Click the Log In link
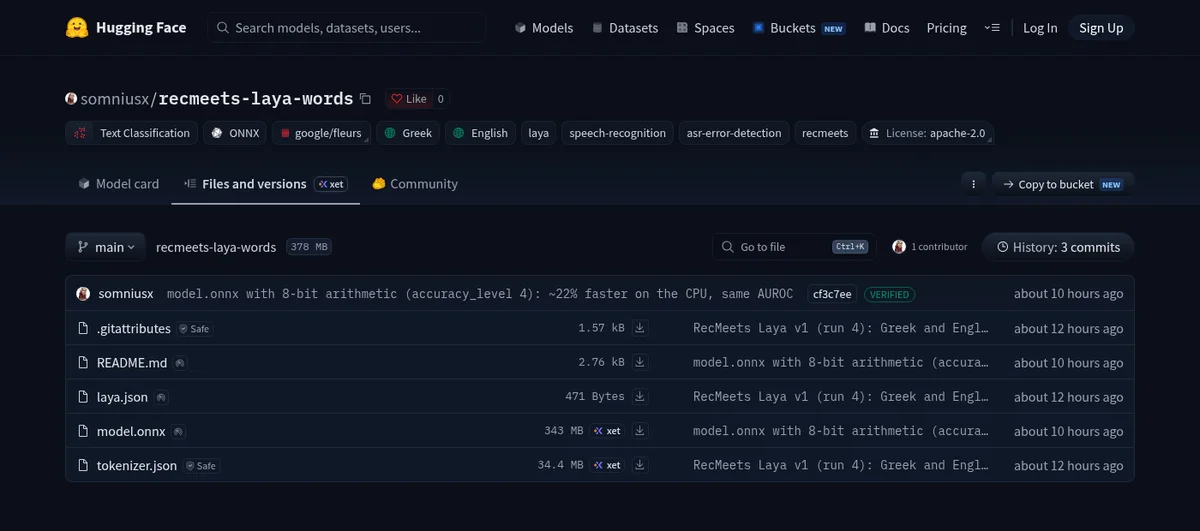This screenshot has width=1200, height=531. pos(1040,28)
